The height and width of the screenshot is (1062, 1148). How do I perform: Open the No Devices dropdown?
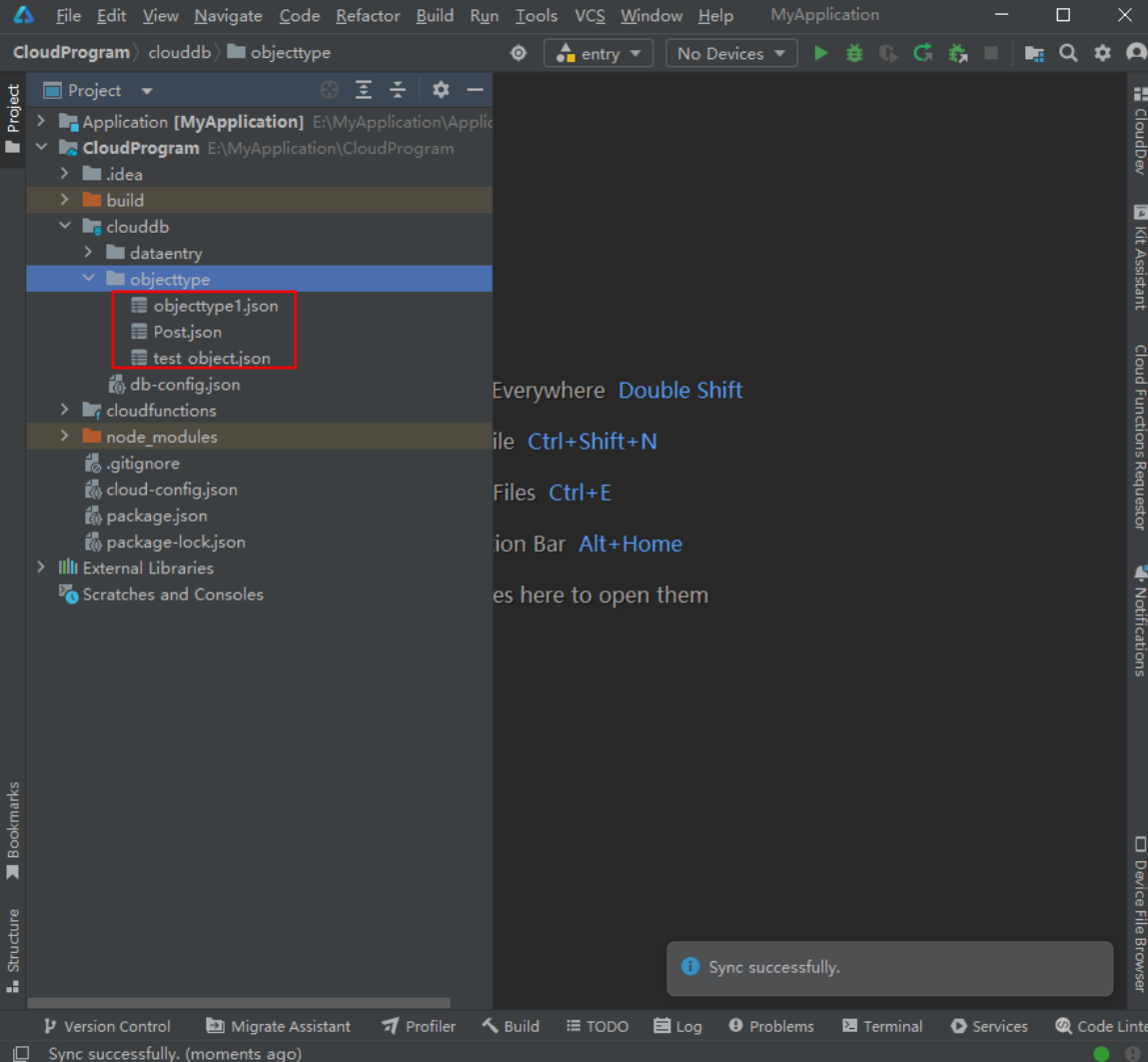731,53
